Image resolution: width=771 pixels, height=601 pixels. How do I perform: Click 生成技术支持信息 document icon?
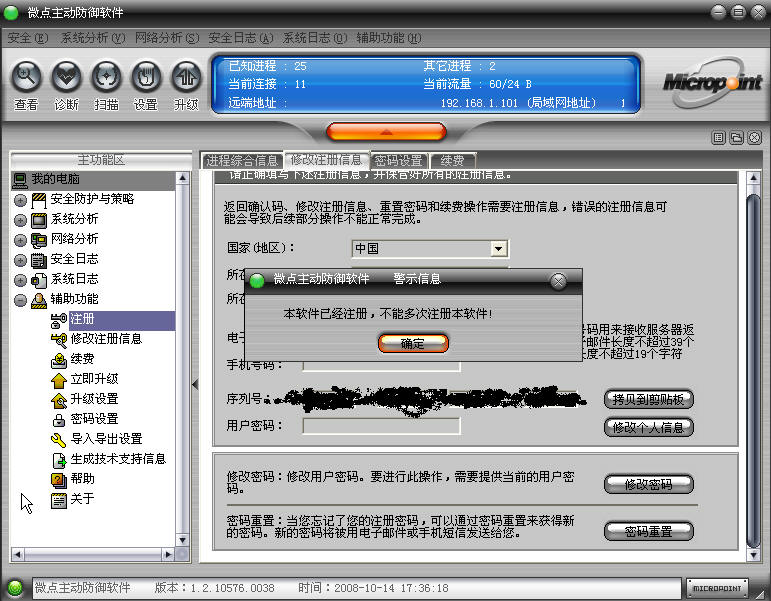(59, 460)
